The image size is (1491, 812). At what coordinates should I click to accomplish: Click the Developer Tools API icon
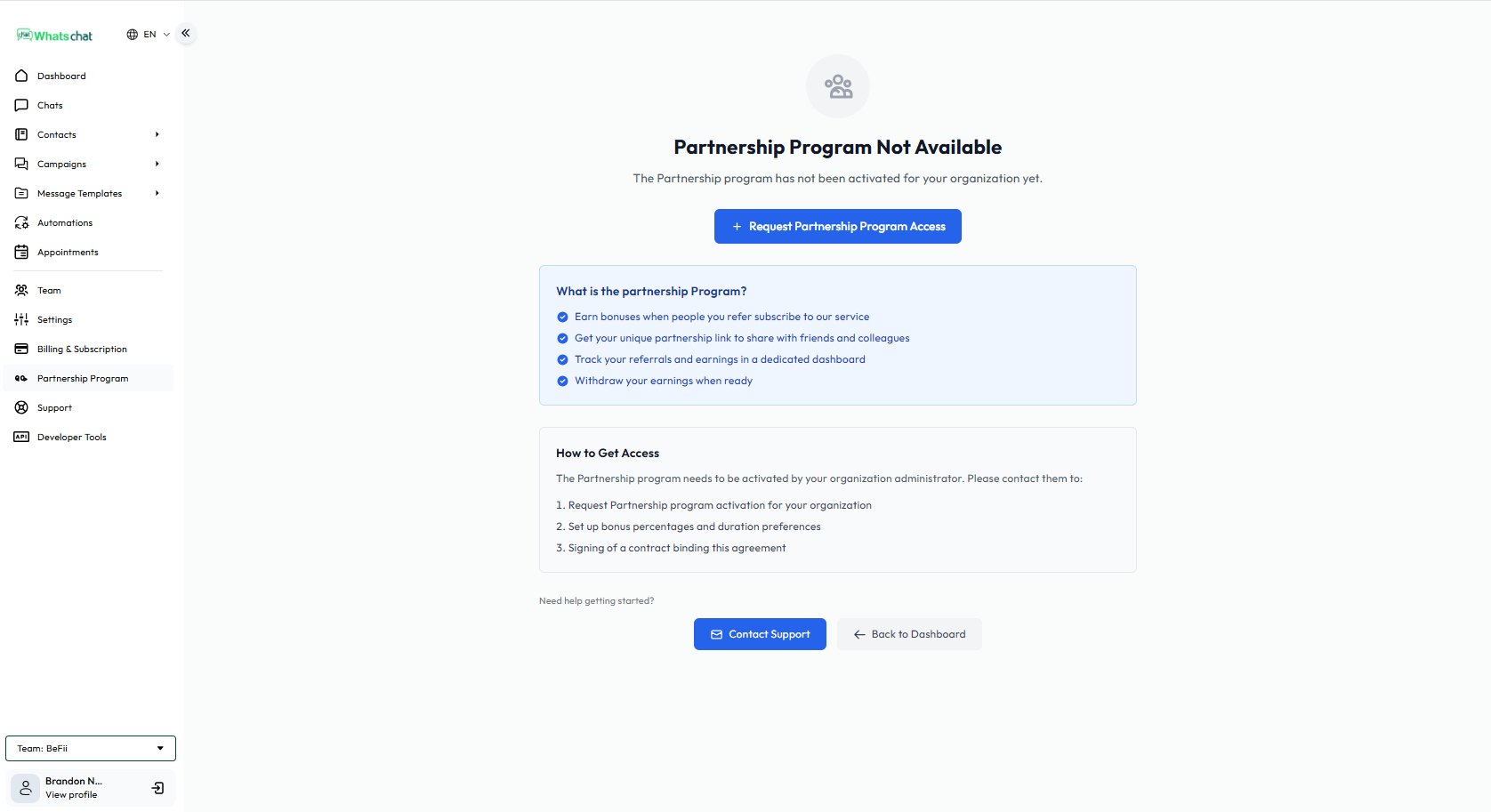pos(21,437)
